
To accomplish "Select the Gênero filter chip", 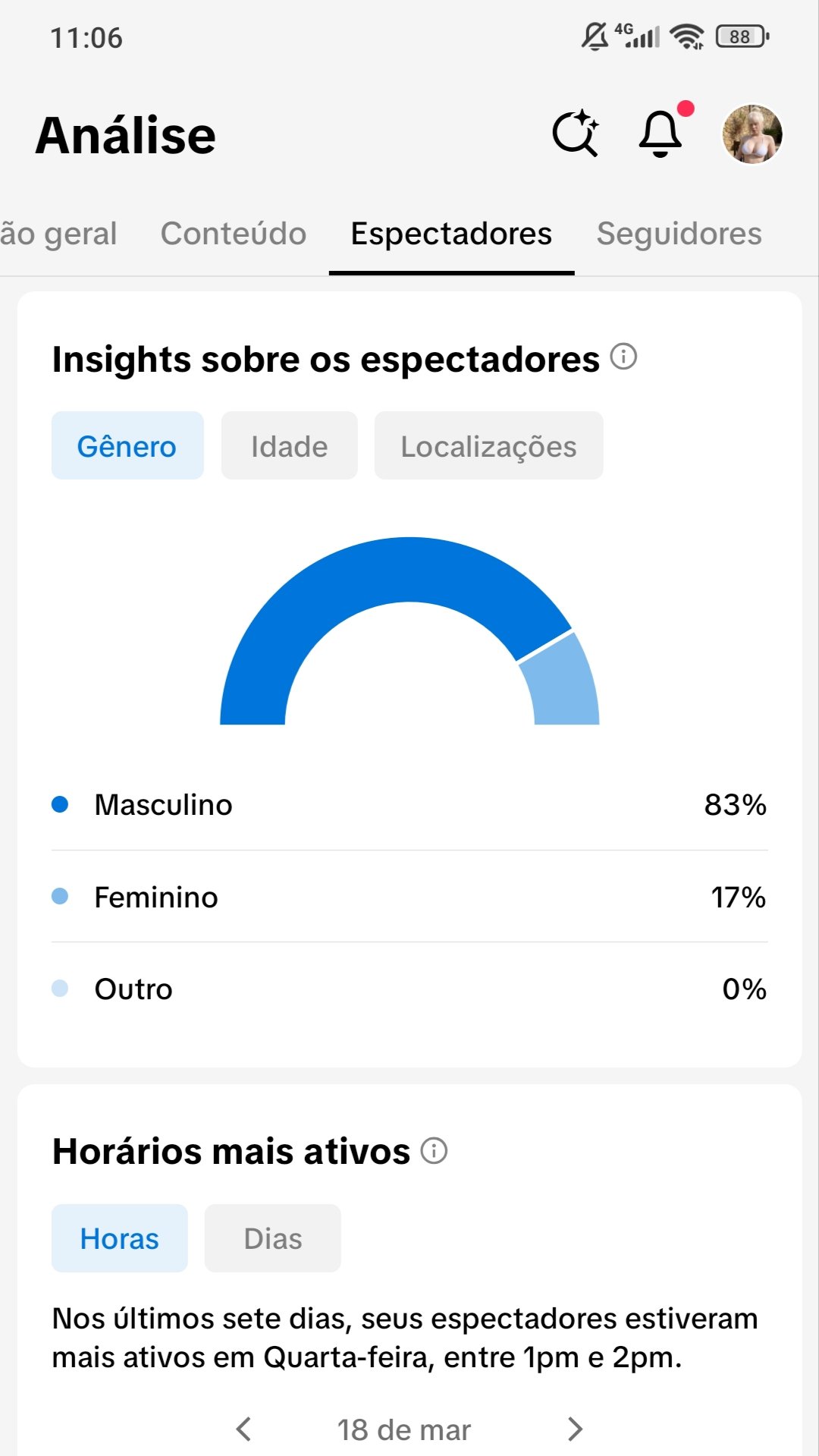I will click(x=127, y=446).
